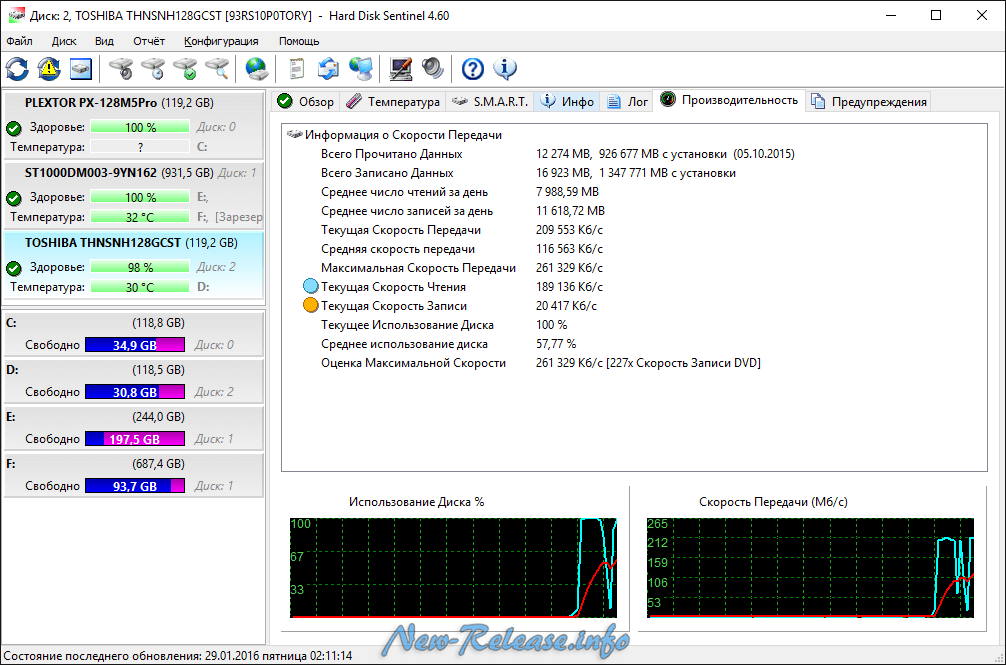1006x665 pixels.
Task: Click the monitor with brush toolbar icon
Action: coord(401,69)
